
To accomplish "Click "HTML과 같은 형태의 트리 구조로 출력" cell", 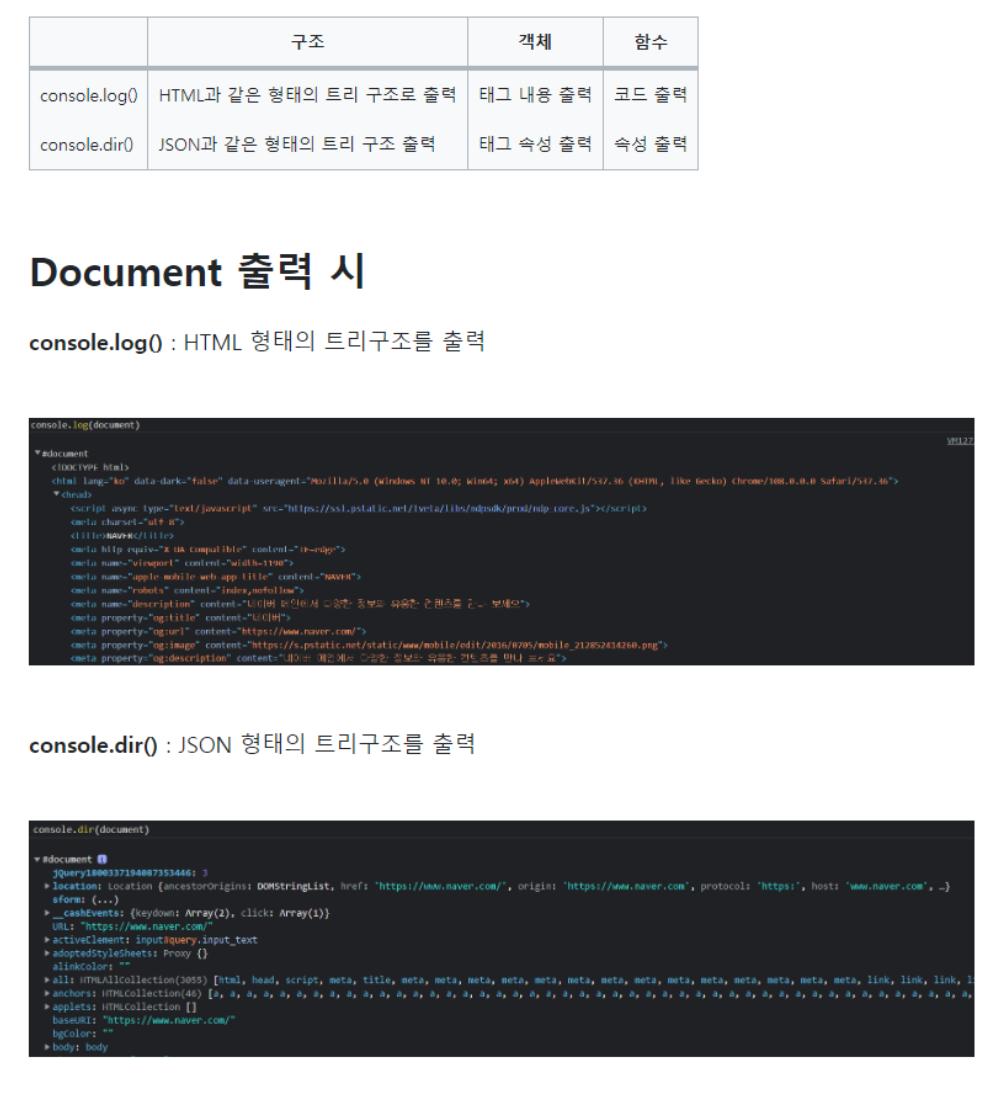I will (x=307, y=95).
